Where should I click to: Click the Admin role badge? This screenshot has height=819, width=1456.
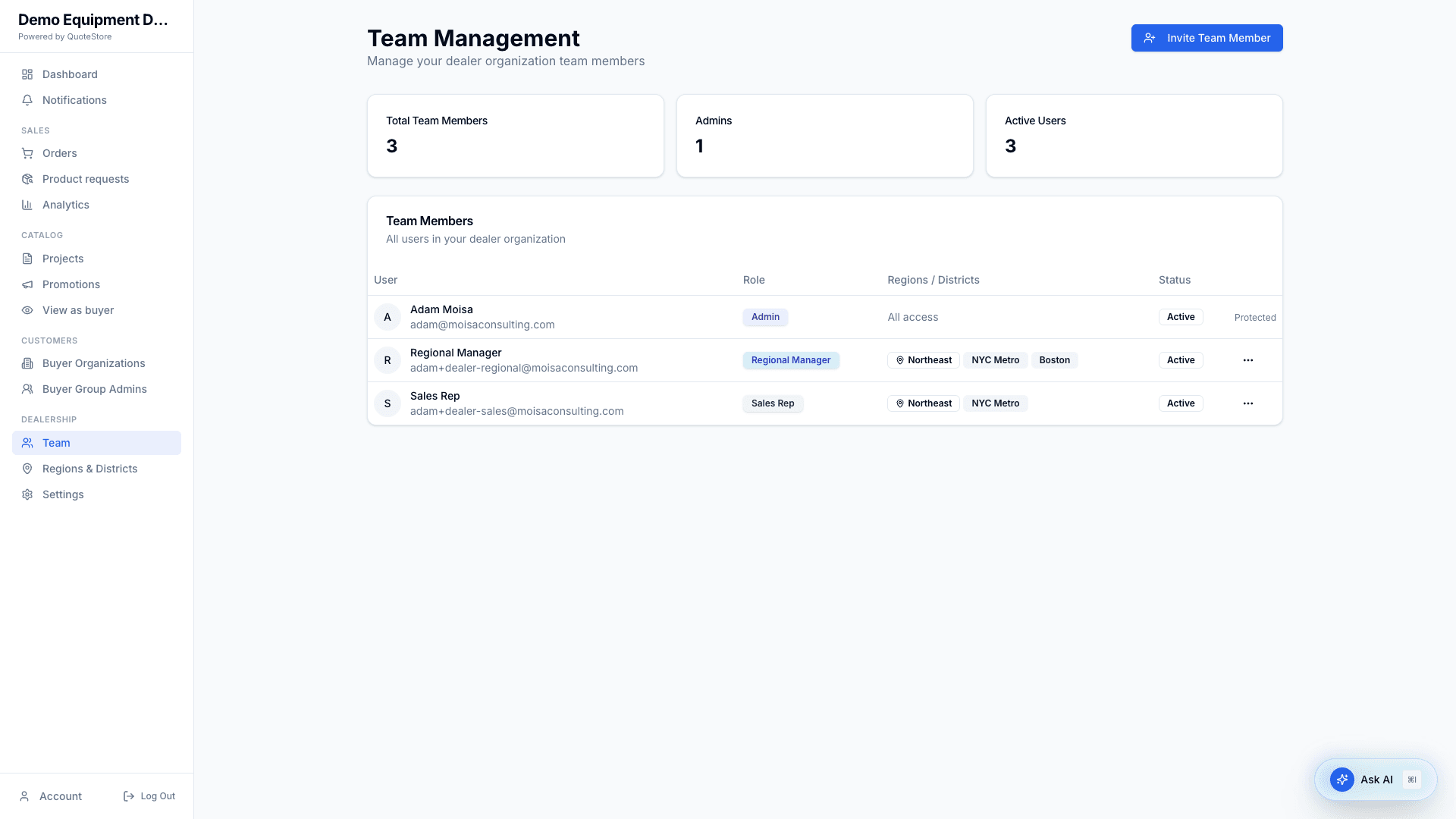pyautogui.click(x=765, y=317)
